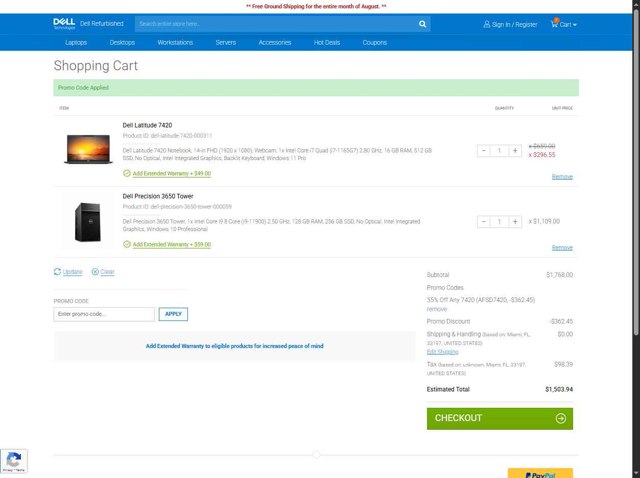This screenshot has height=478, width=640.
Task: Click the reCAPTCHA badge
Action: click(x=14, y=461)
